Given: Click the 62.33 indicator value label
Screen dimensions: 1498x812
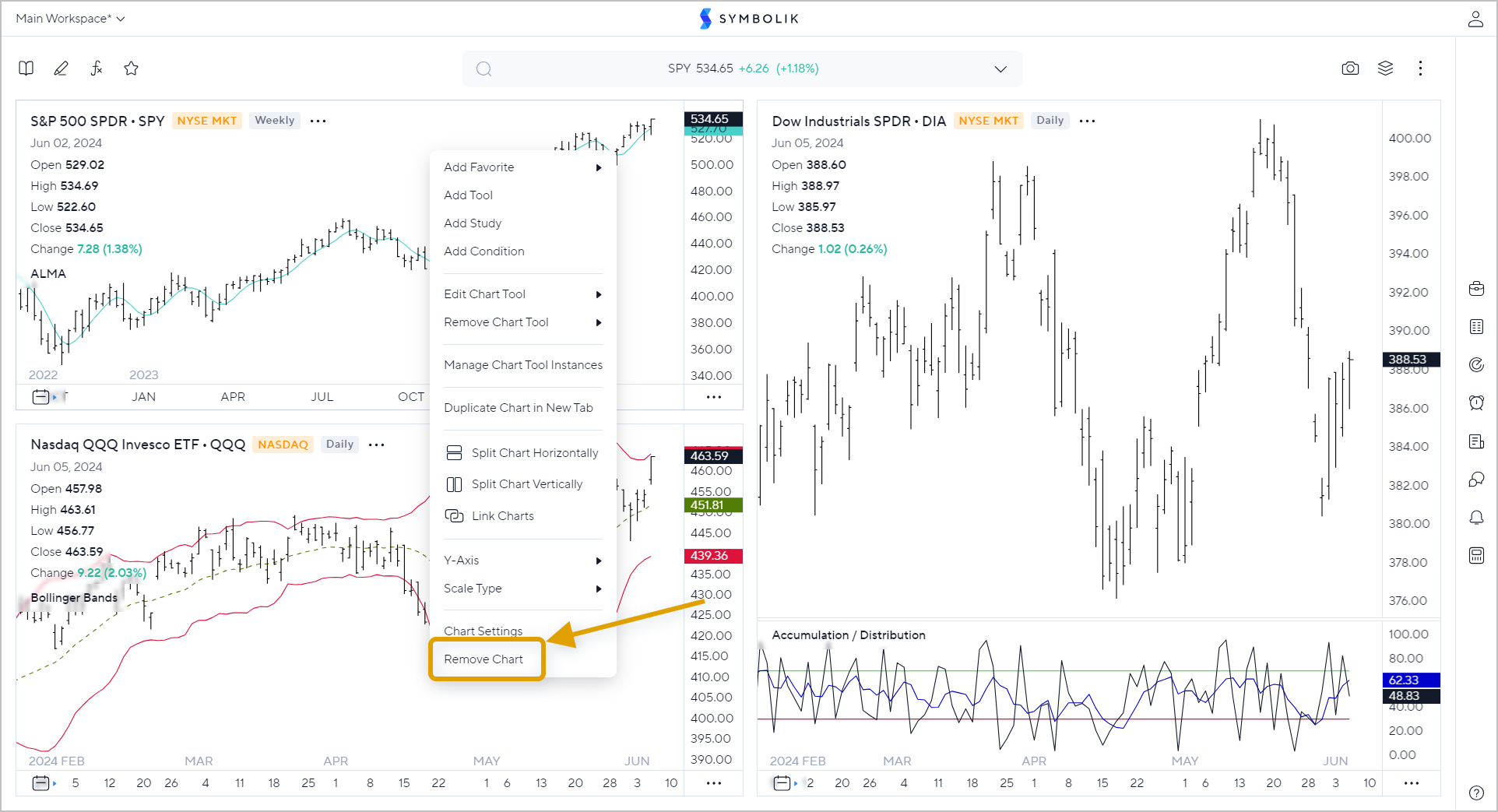Looking at the screenshot, I should (1411, 680).
